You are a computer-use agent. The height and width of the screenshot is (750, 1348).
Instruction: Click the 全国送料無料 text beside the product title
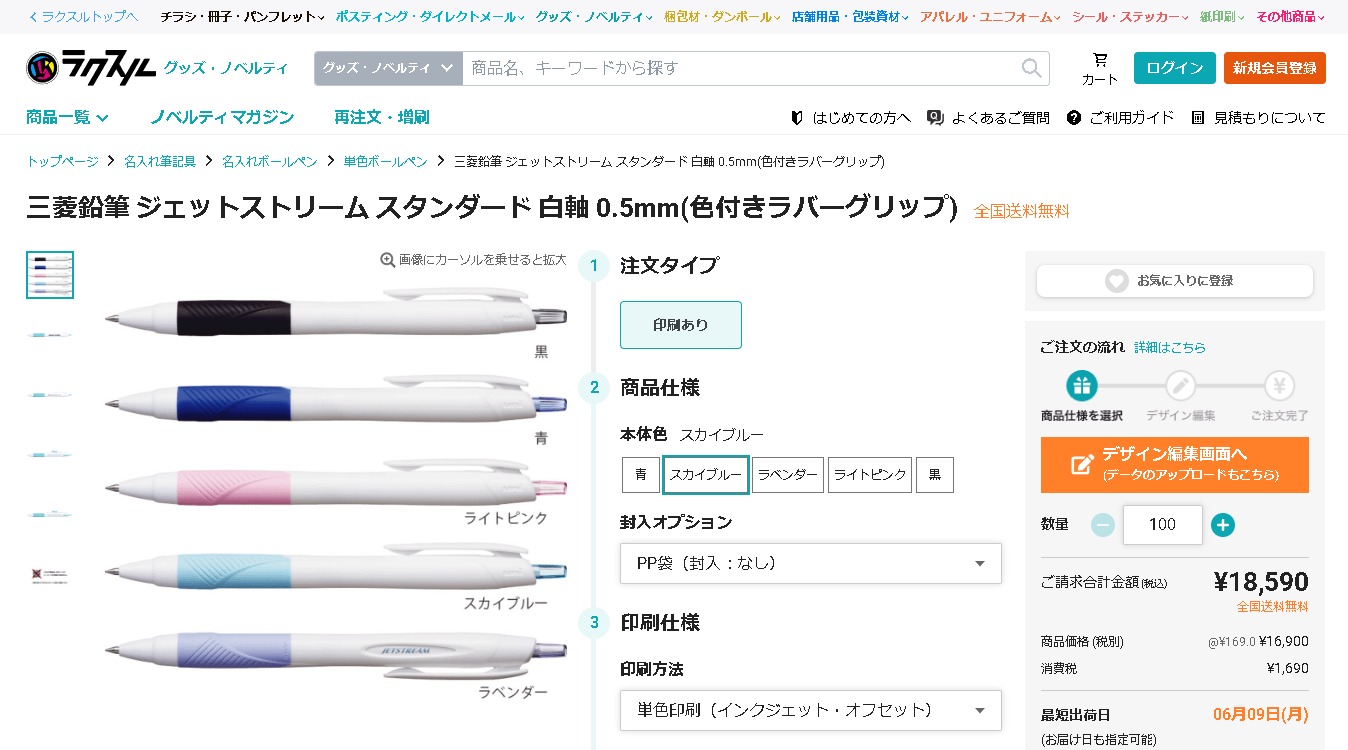tap(1022, 211)
